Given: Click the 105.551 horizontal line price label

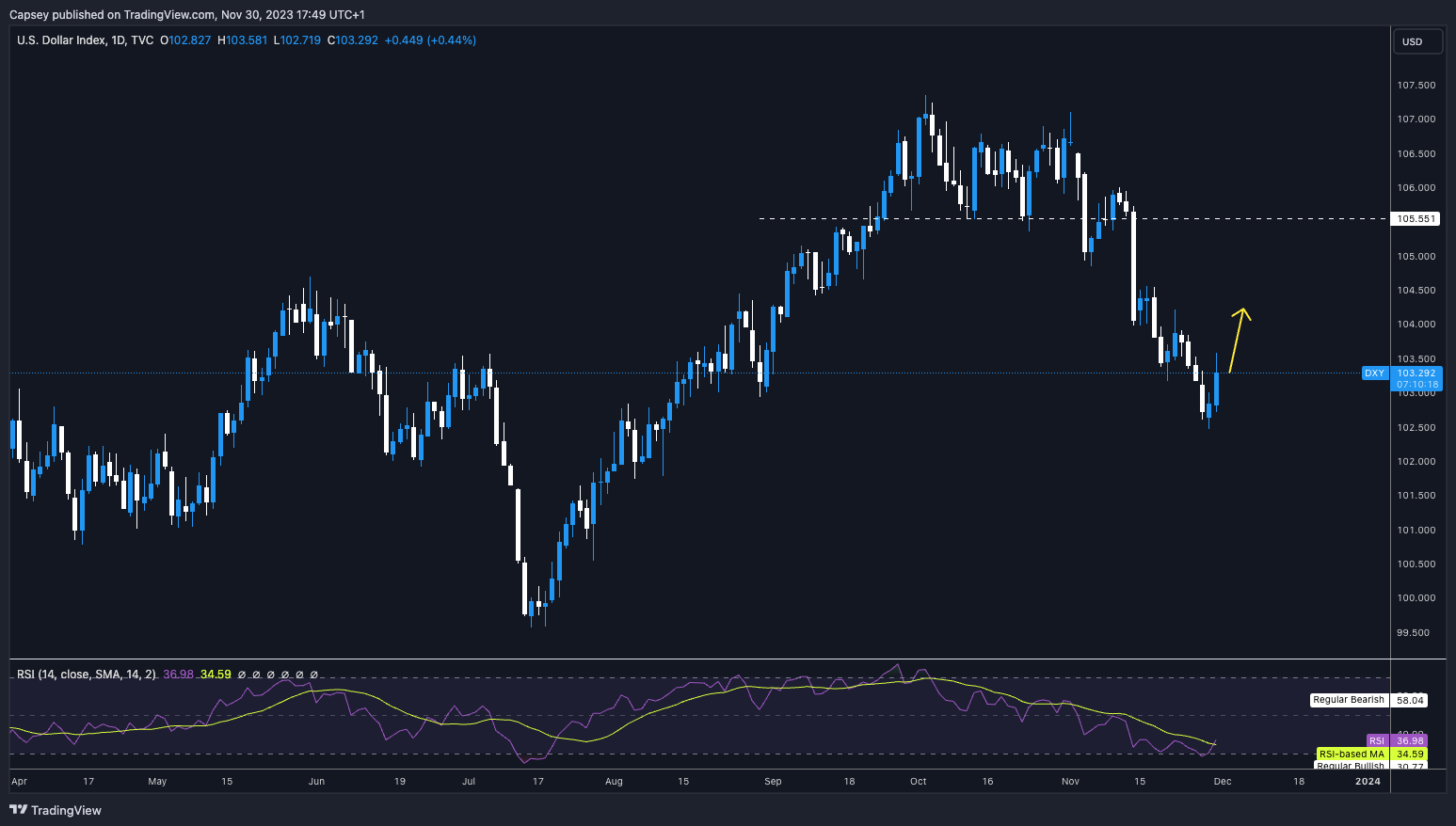Looking at the screenshot, I should pos(1416,218).
